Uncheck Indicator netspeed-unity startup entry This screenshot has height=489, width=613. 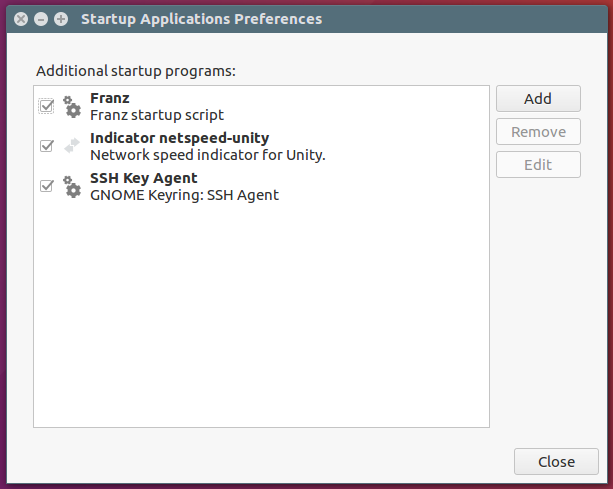pyautogui.click(x=47, y=146)
